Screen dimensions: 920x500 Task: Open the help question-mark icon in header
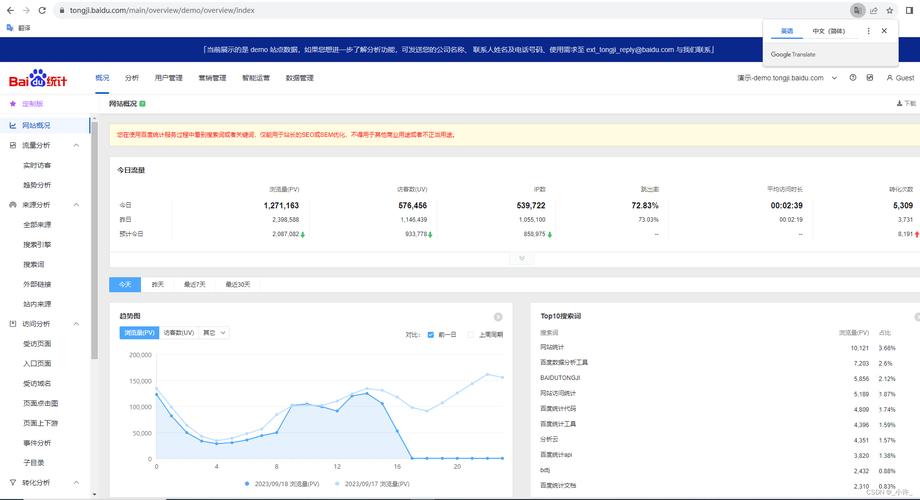(853, 77)
